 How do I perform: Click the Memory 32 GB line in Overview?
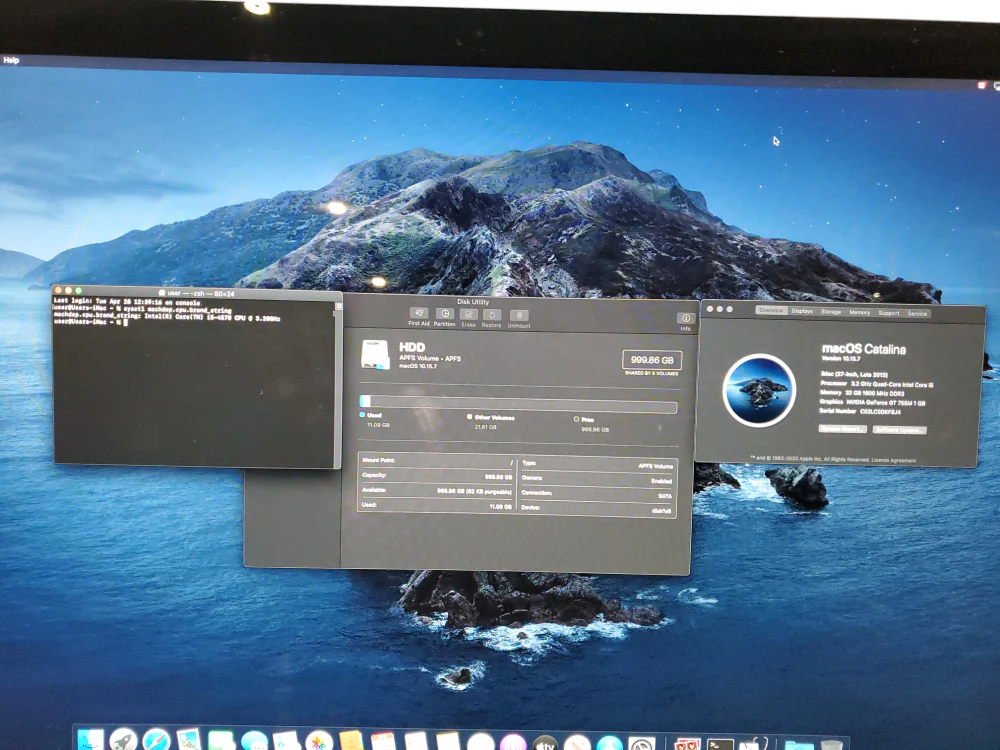click(x=862, y=393)
